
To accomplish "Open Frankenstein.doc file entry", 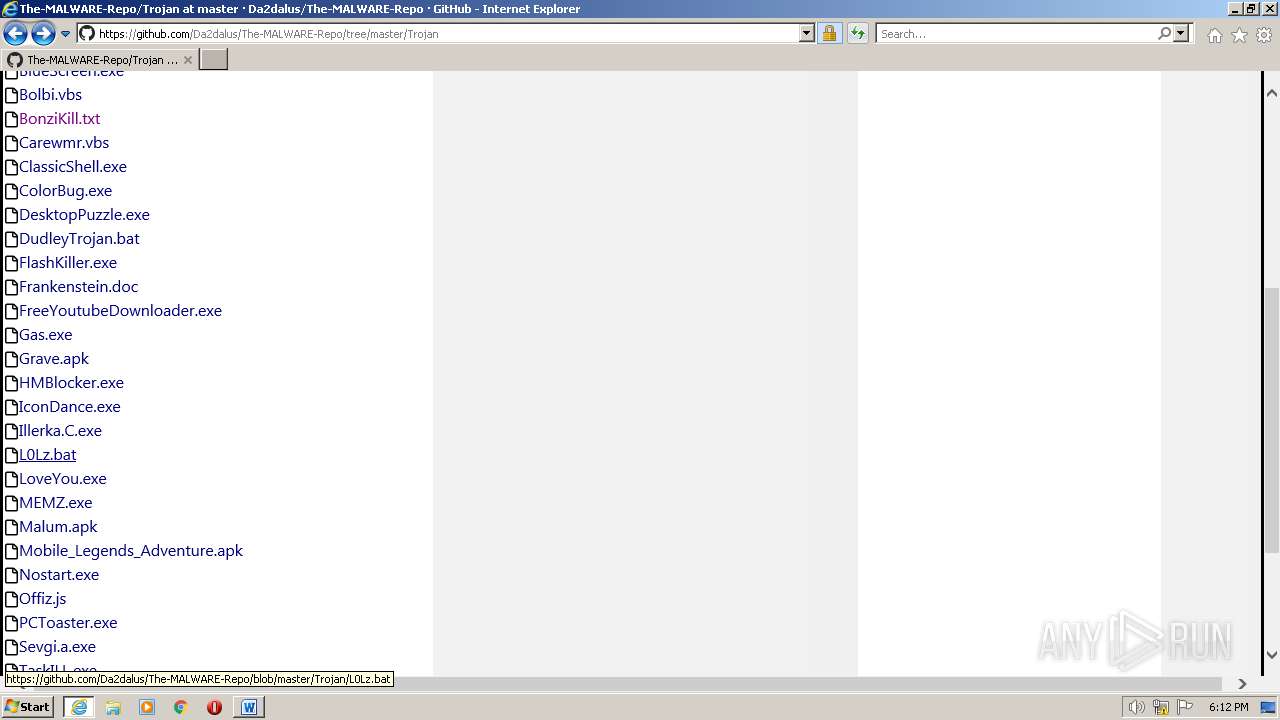I will [x=78, y=286].
